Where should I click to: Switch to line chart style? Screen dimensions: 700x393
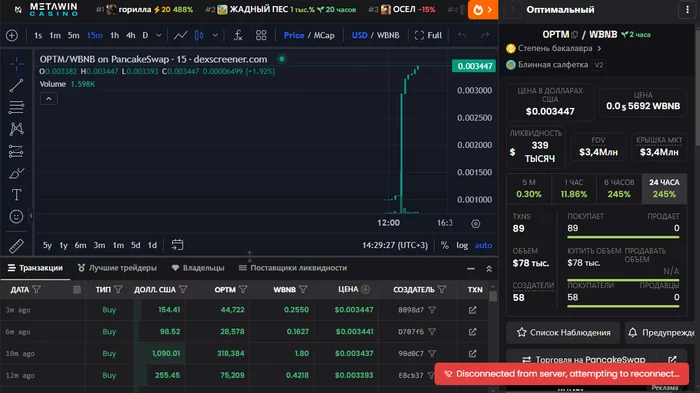[180, 35]
